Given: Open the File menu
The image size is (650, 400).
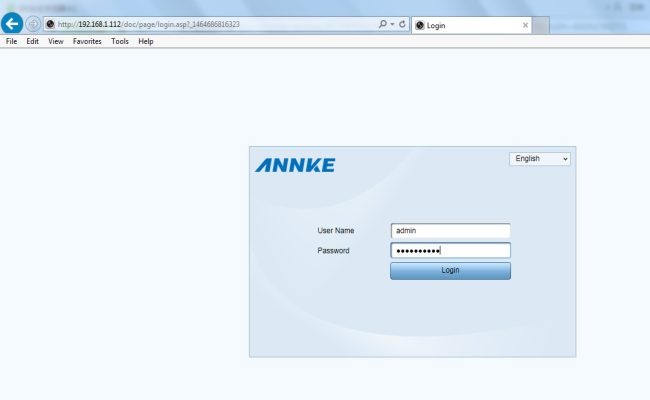Looking at the screenshot, I should (x=12, y=42).
